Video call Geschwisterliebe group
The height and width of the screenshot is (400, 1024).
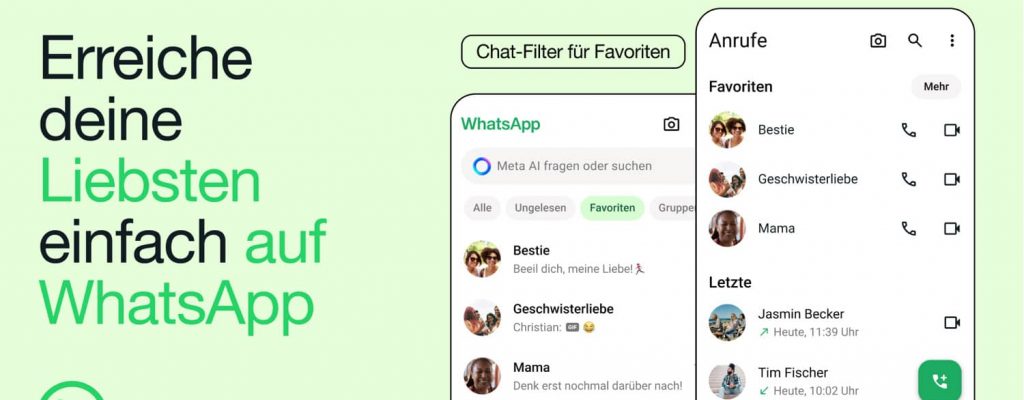point(952,179)
